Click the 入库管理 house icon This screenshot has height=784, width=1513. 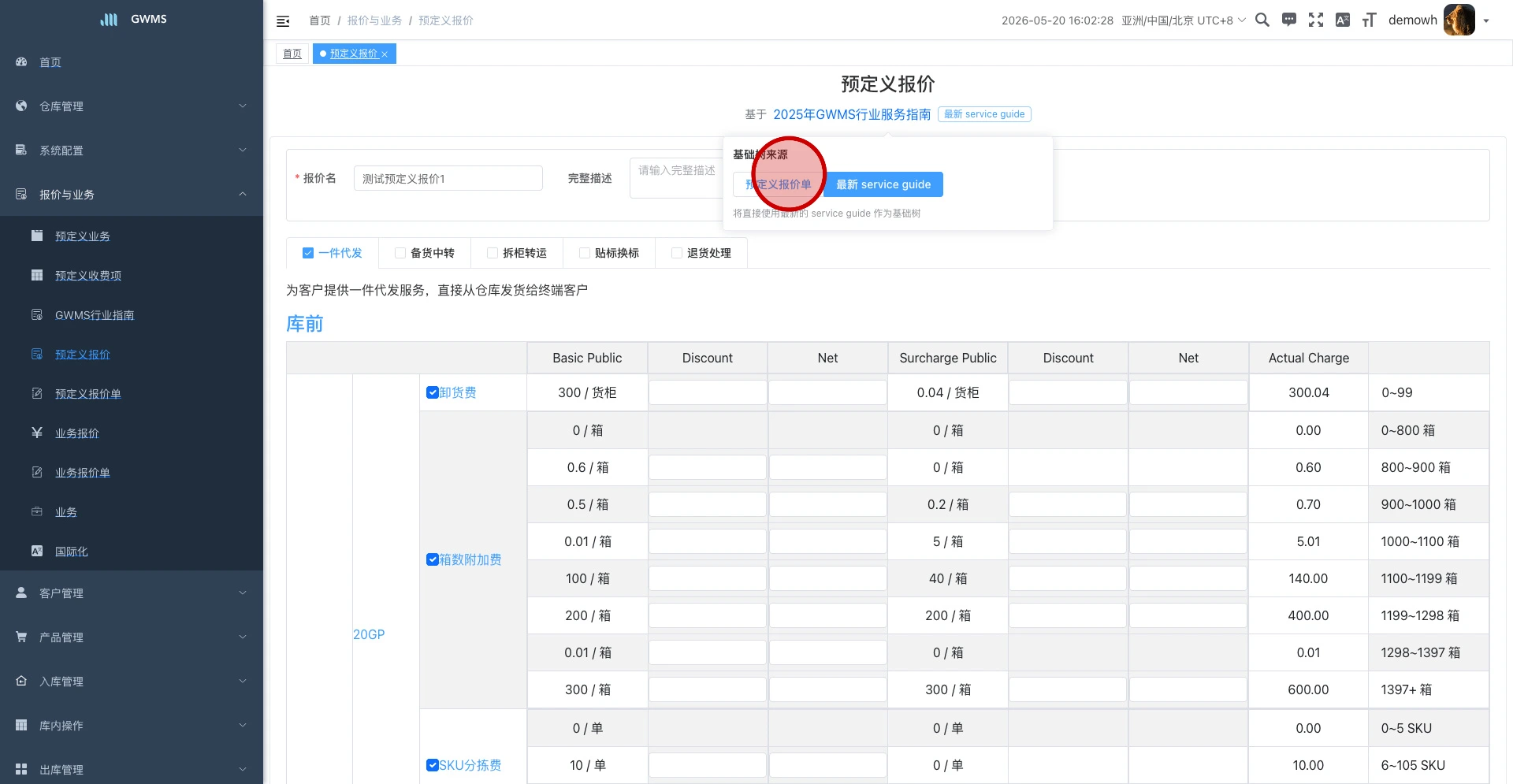pos(21,681)
